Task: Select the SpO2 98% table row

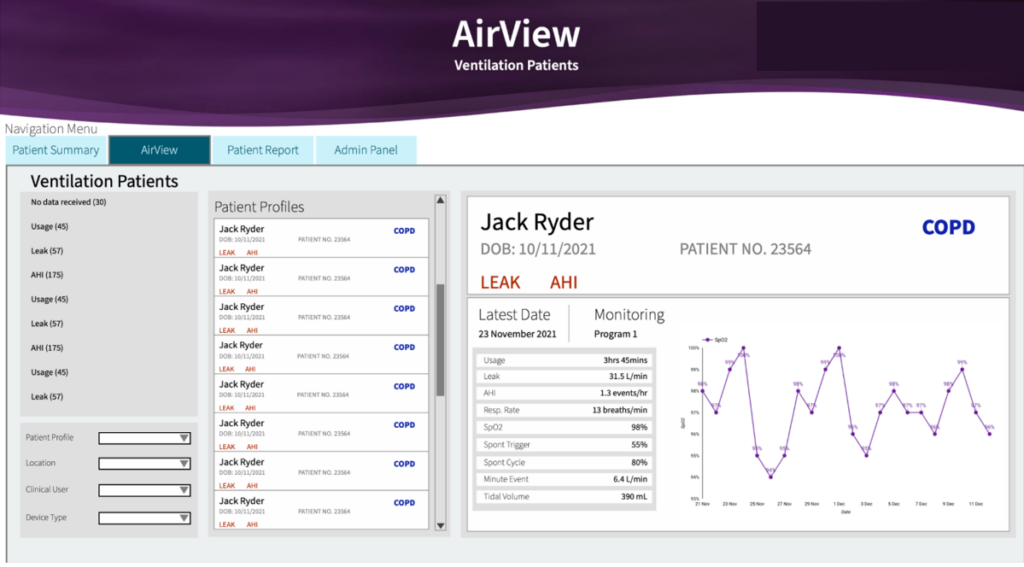Action: pyautogui.click(x=564, y=428)
